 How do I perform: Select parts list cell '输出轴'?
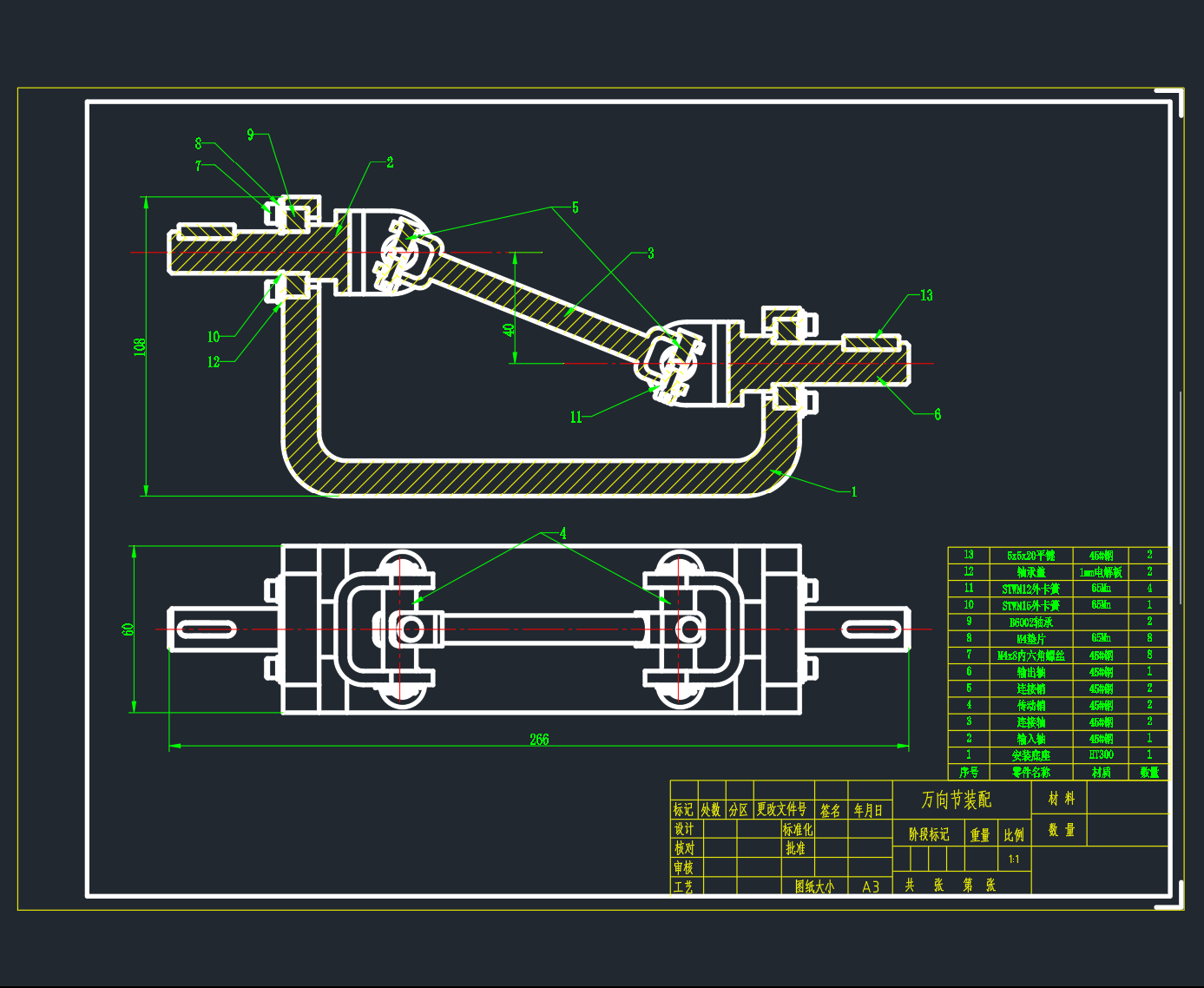coord(1031,672)
